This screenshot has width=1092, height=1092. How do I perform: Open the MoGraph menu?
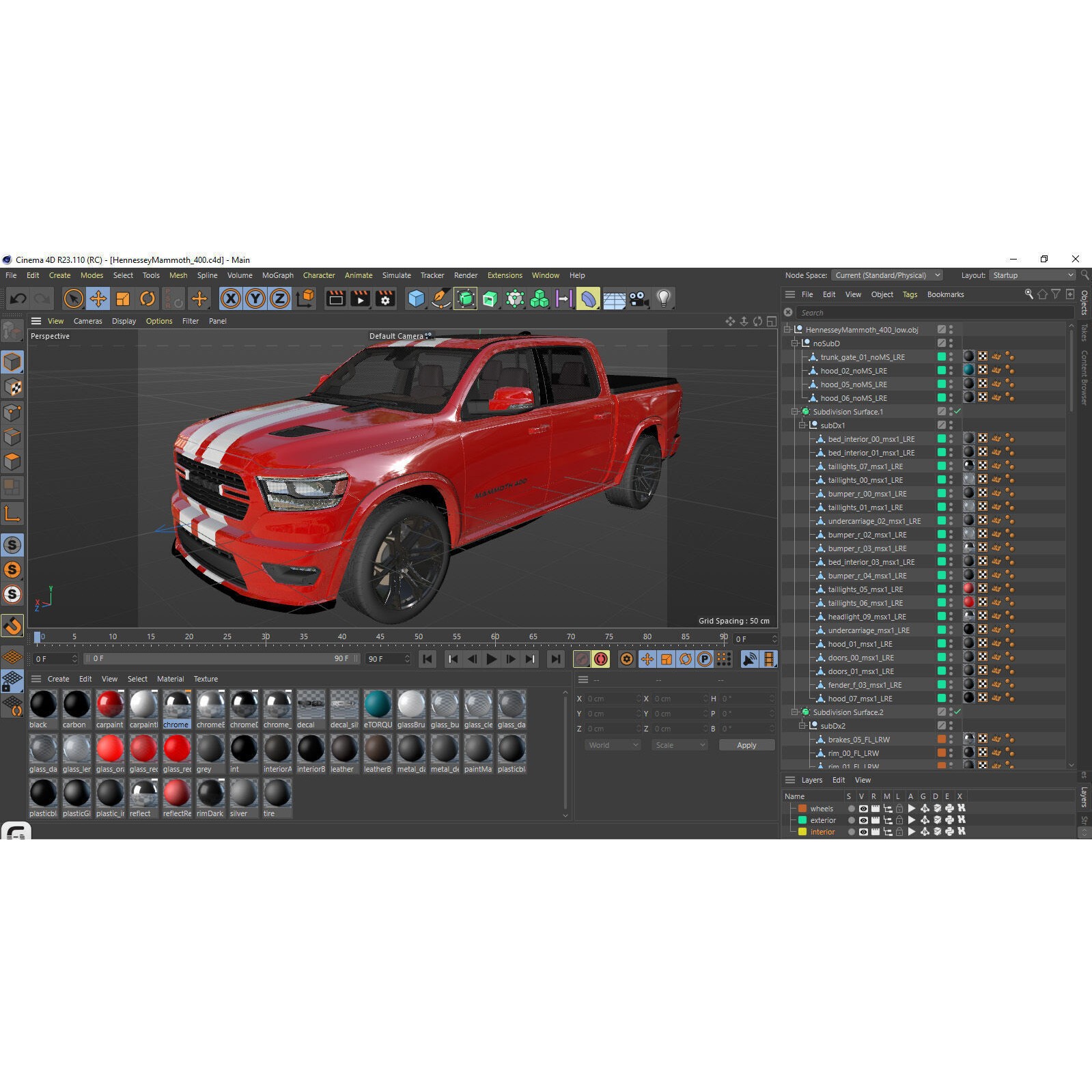pyautogui.click(x=278, y=275)
